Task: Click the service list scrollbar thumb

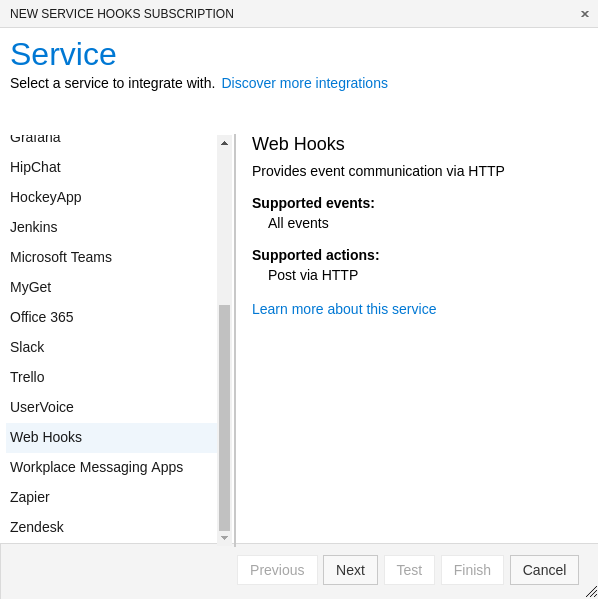Action: pyautogui.click(x=224, y=418)
